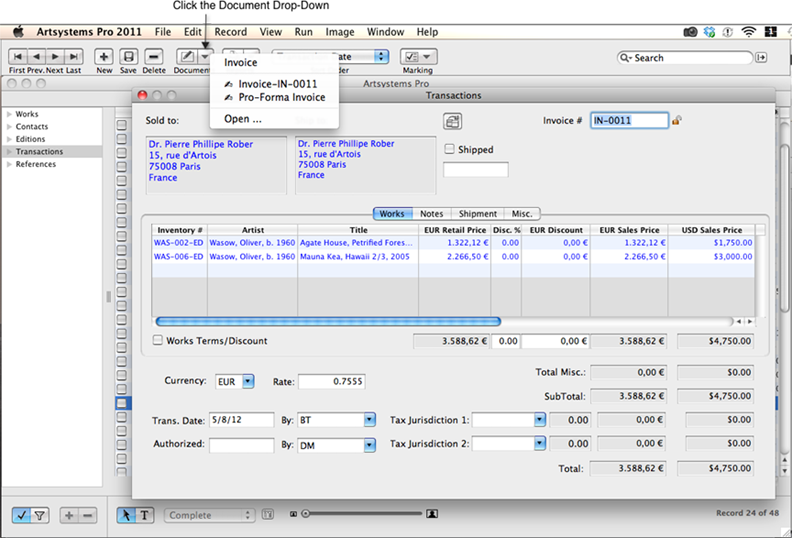Go to the First record
Viewport: 792px width, 538px height.
(18, 57)
